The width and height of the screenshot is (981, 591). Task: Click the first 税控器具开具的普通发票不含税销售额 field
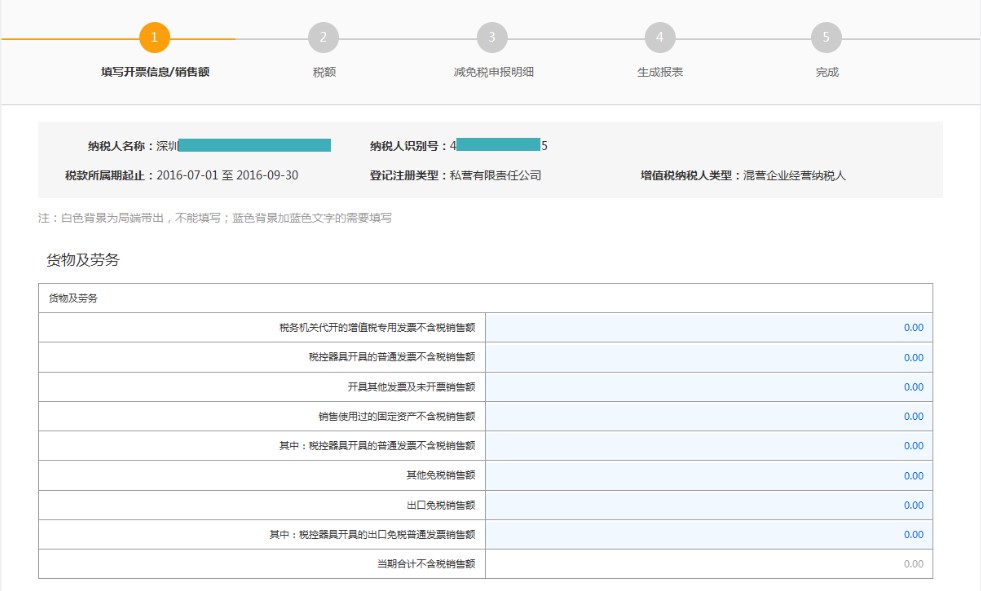[x=709, y=357]
